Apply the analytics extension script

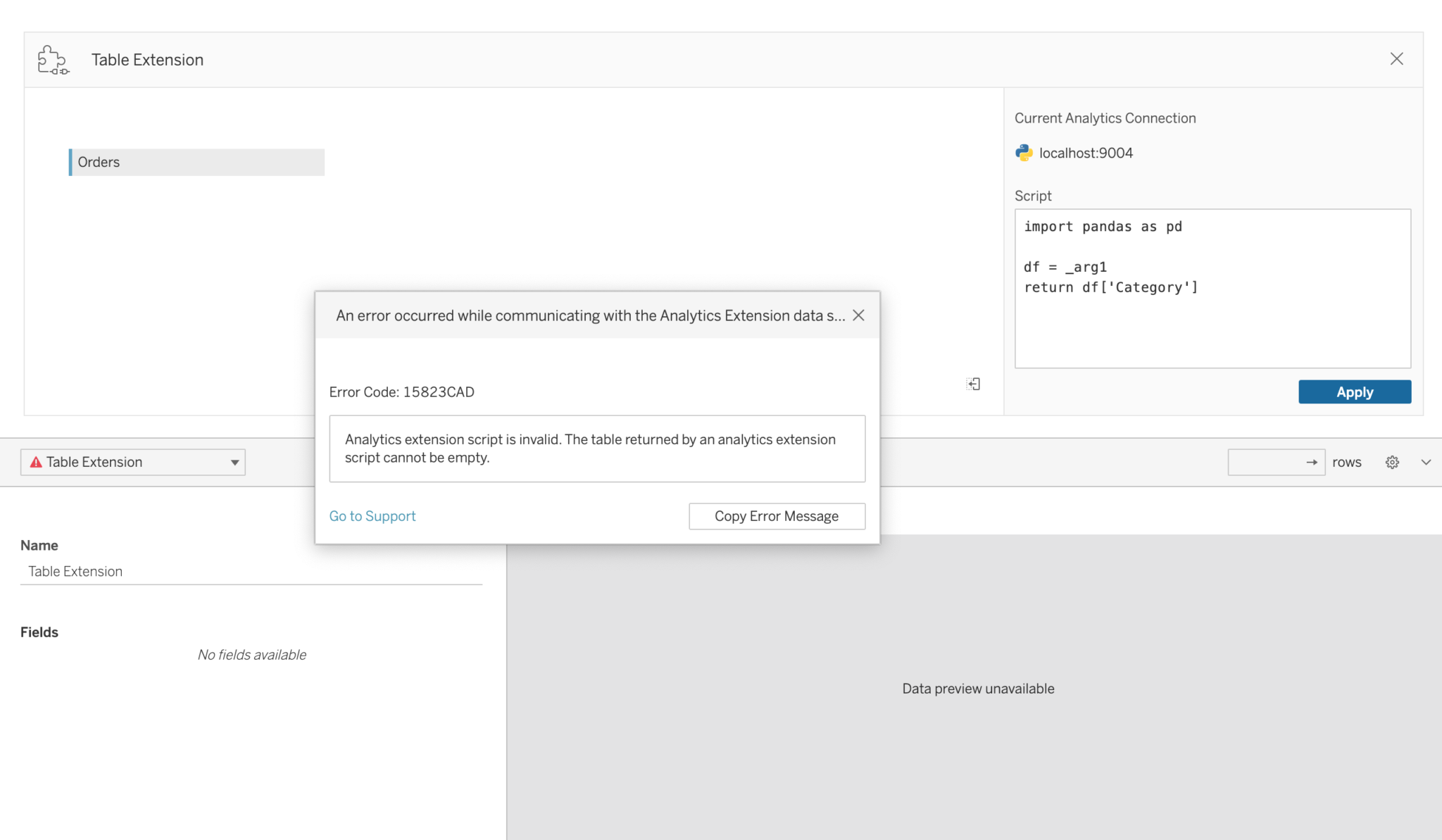1354,391
